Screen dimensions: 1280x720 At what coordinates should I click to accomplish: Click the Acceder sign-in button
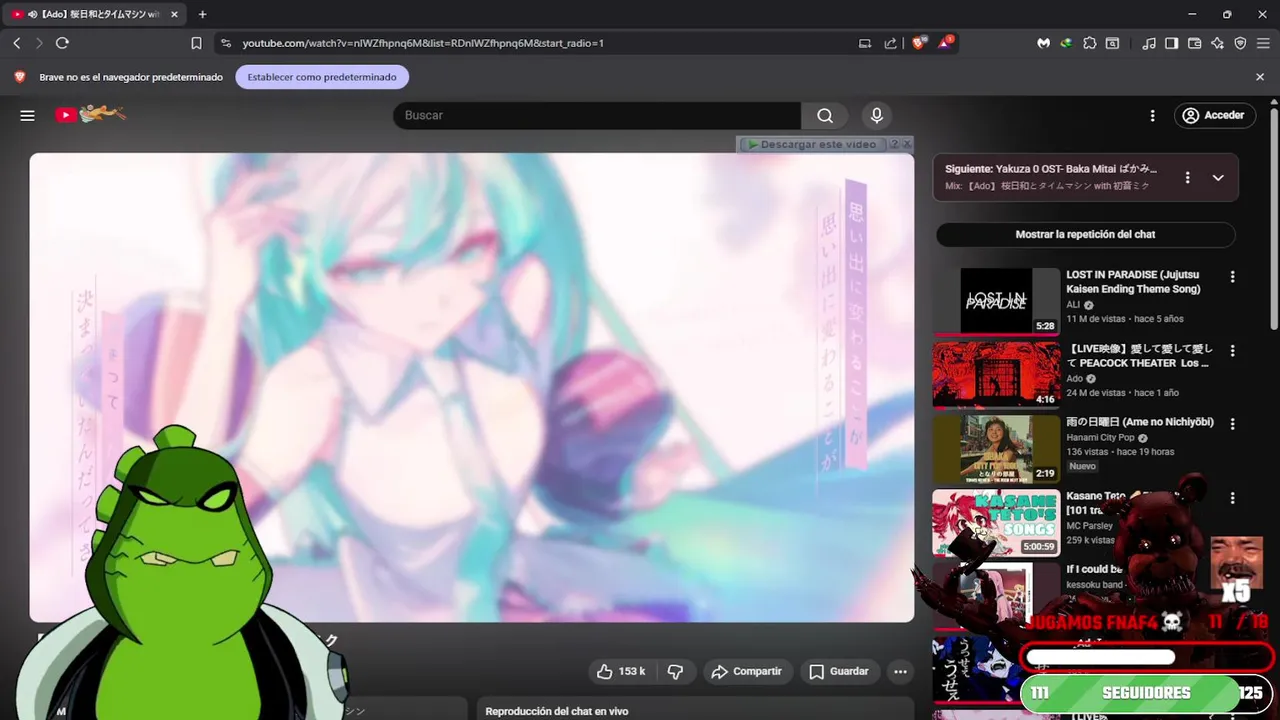click(1215, 115)
